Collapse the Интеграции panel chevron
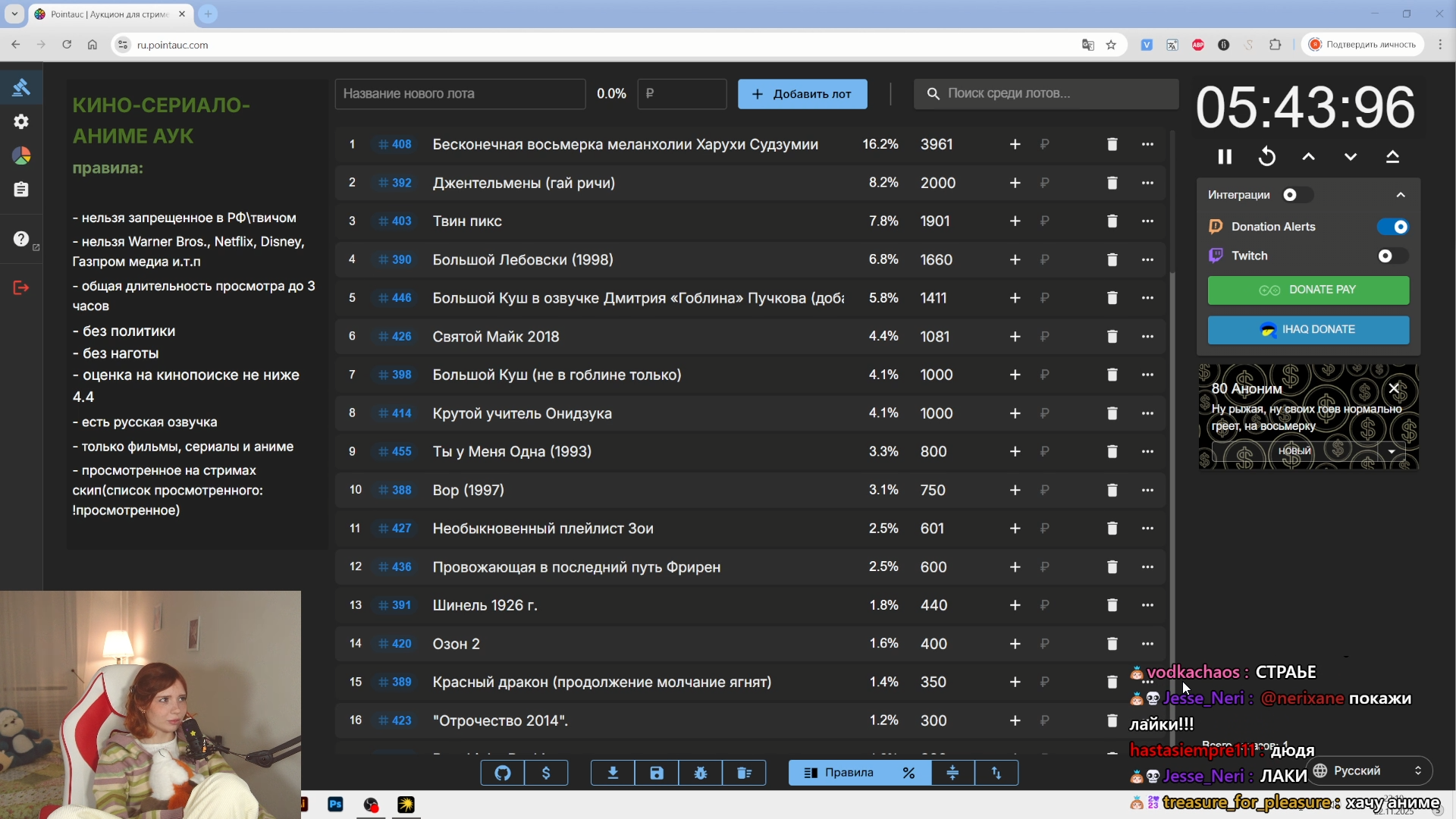The height and width of the screenshot is (819, 1456). click(x=1401, y=195)
